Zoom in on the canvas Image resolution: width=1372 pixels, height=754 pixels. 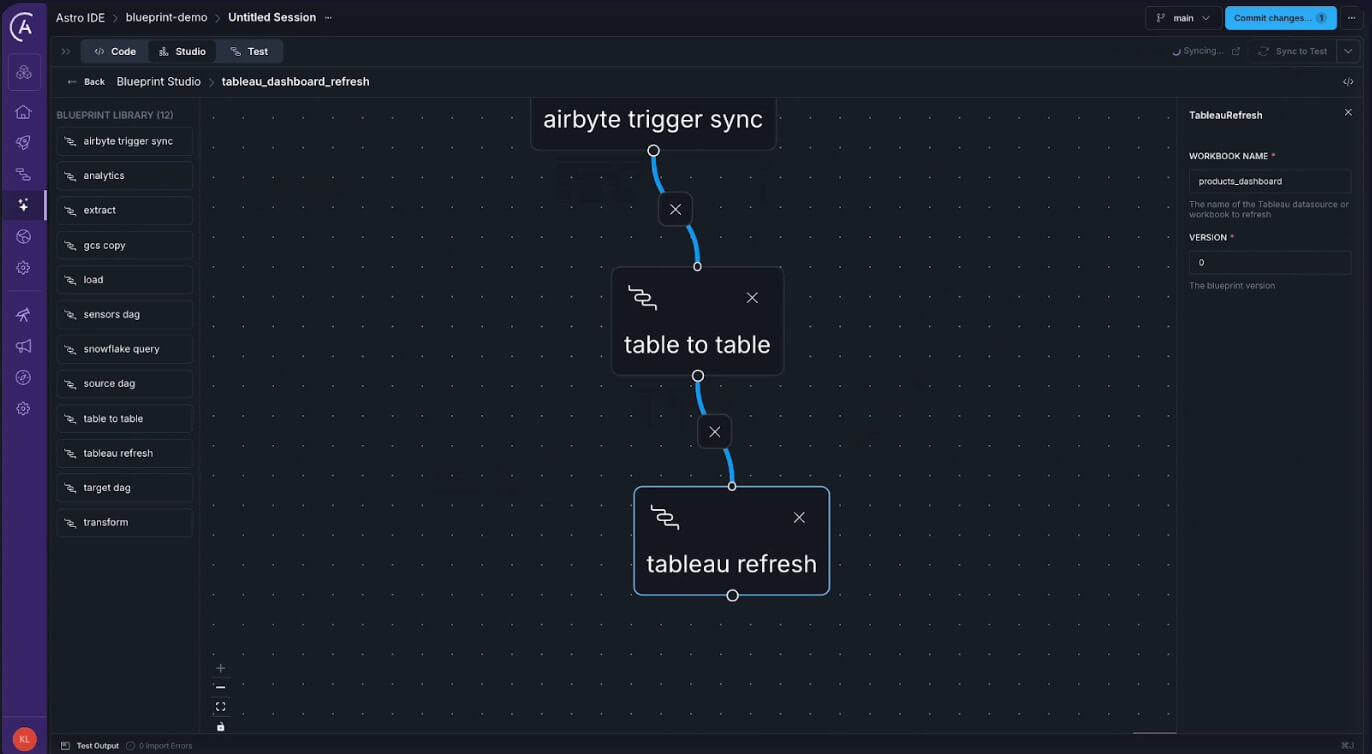(x=221, y=668)
